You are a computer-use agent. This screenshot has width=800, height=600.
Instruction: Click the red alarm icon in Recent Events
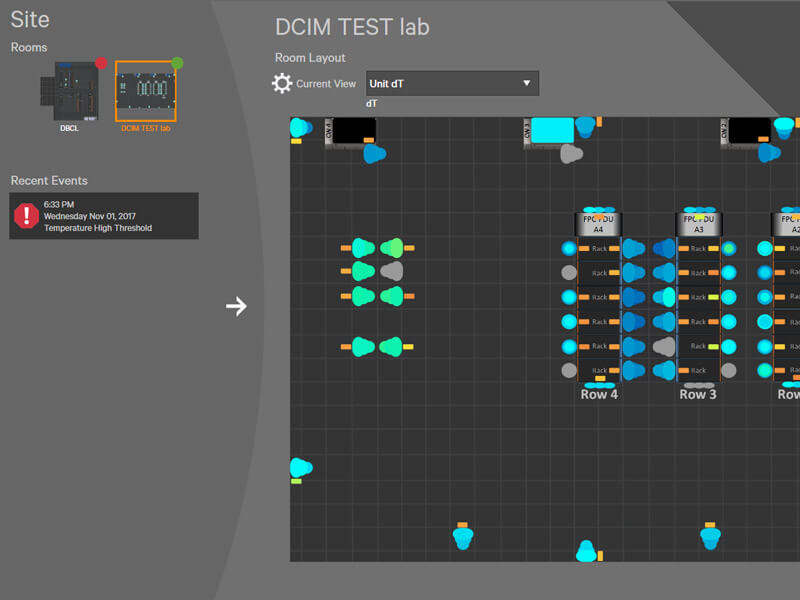tap(26, 215)
